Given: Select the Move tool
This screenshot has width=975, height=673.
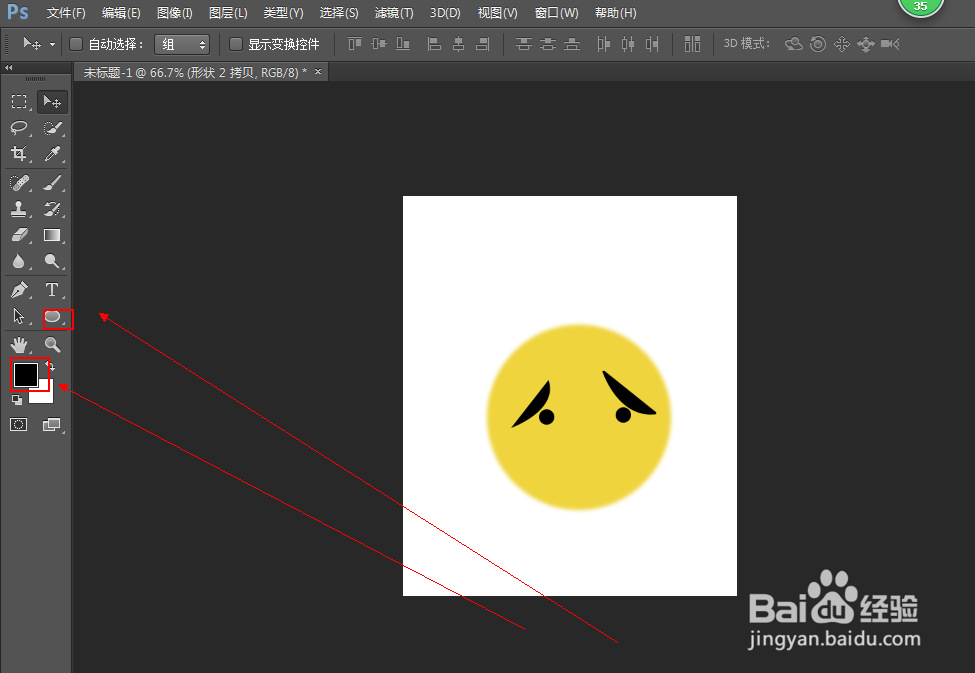Looking at the screenshot, I should tap(52, 101).
